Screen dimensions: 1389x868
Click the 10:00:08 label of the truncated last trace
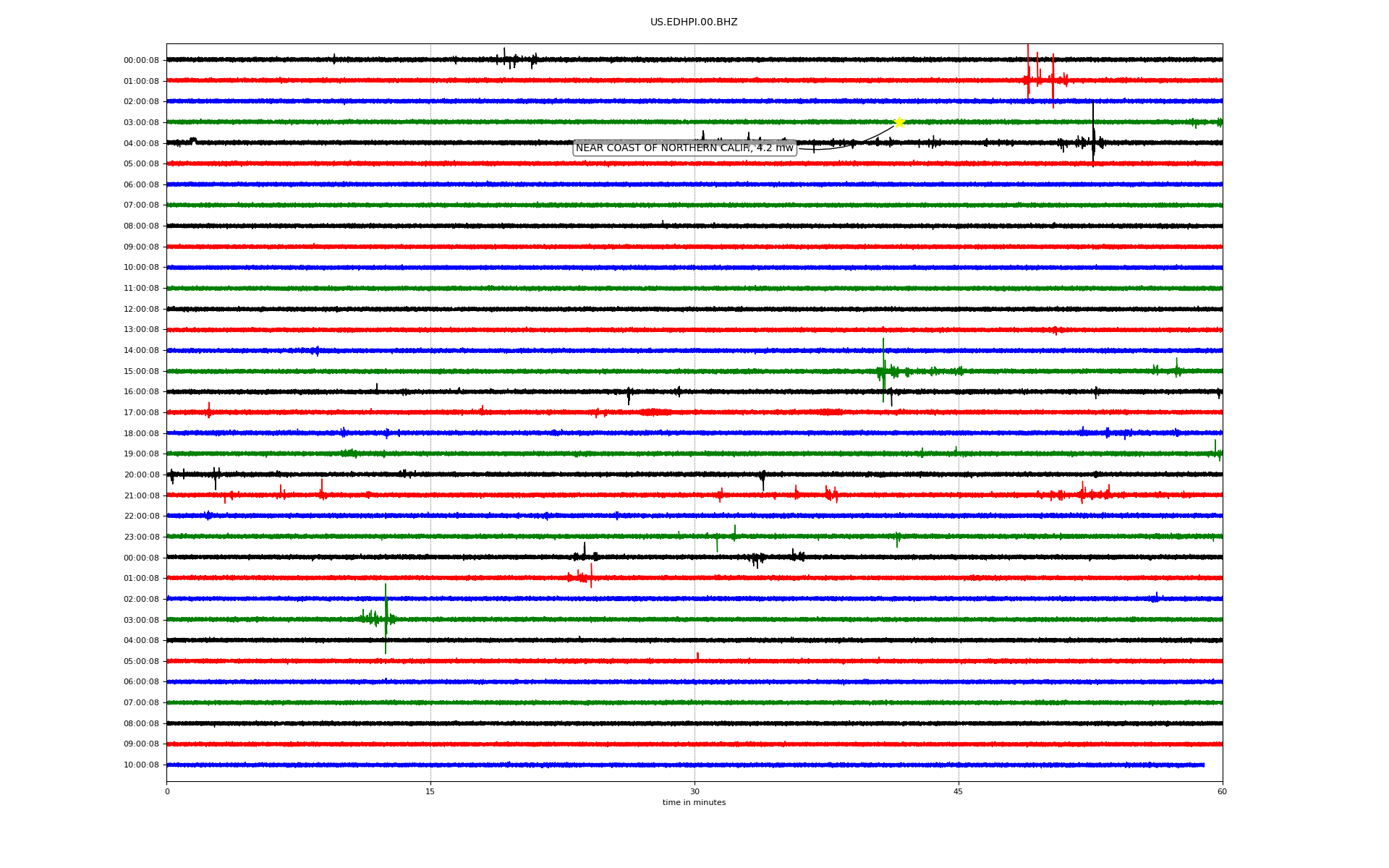141,765
